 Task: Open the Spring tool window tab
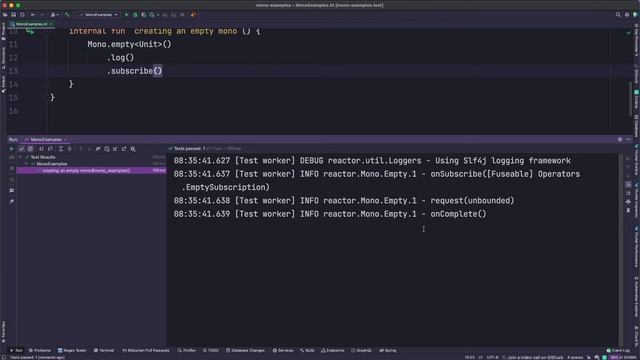tap(388, 350)
